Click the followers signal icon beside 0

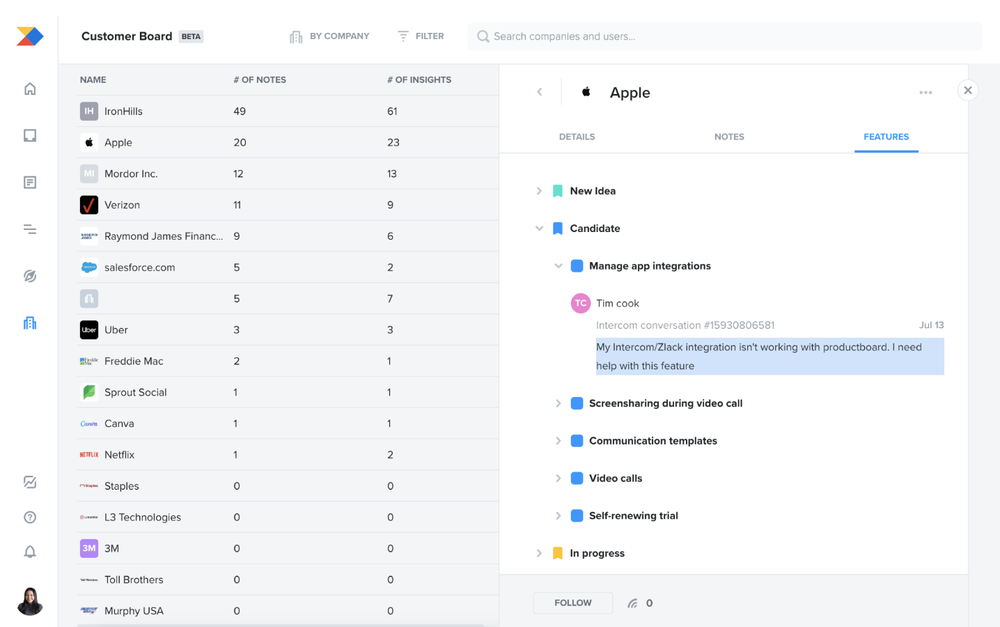[x=633, y=603]
